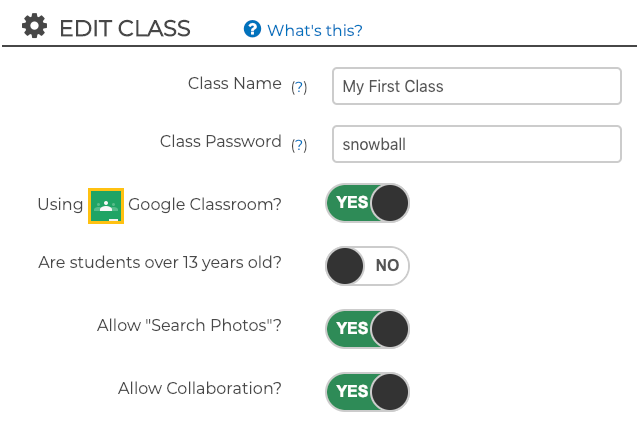This screenshot has height=423, width=637.
Task: Click the "Class Password" label
Action: [x=220, y=142]
